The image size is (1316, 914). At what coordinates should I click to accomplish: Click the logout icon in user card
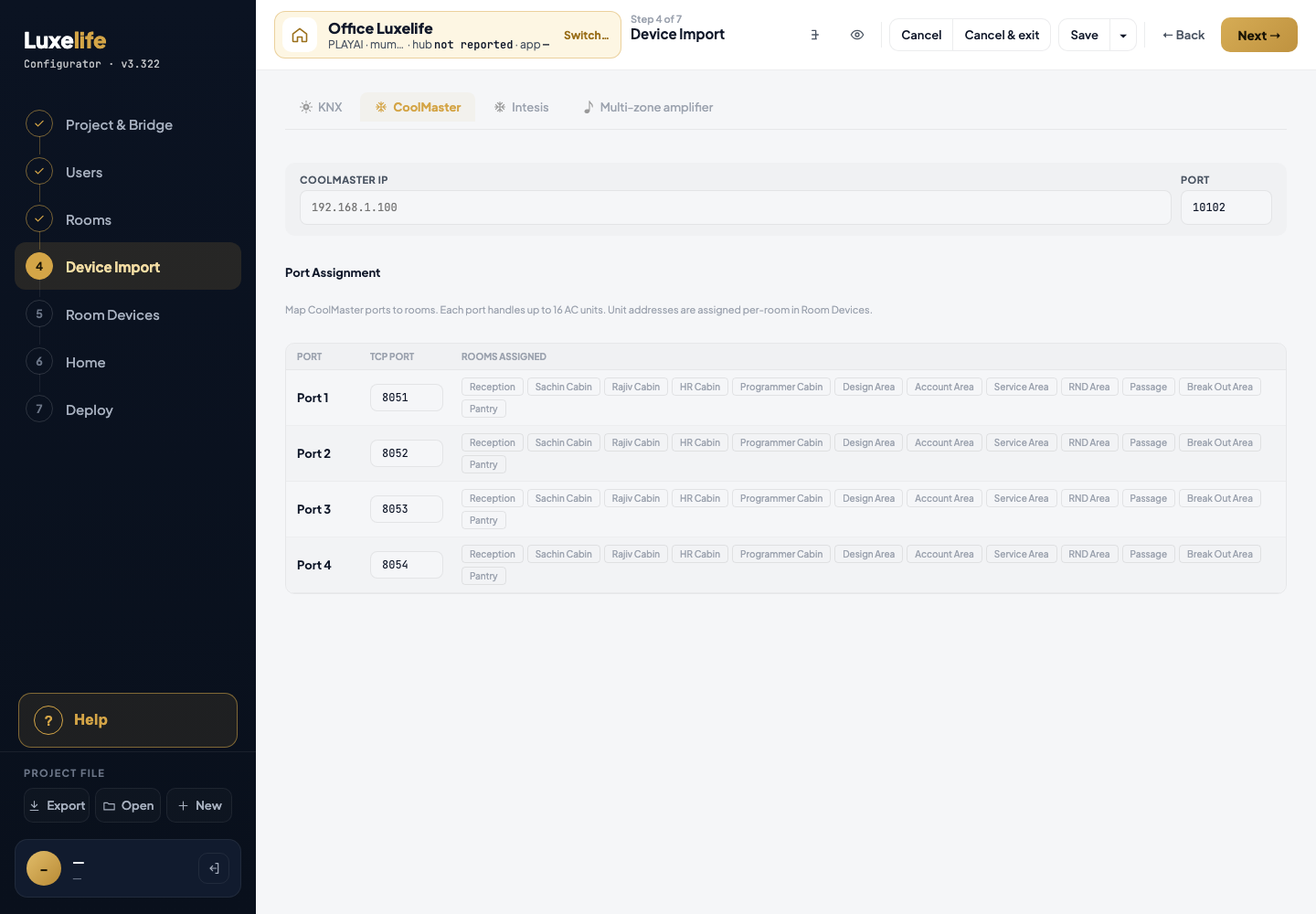point(214,868)
